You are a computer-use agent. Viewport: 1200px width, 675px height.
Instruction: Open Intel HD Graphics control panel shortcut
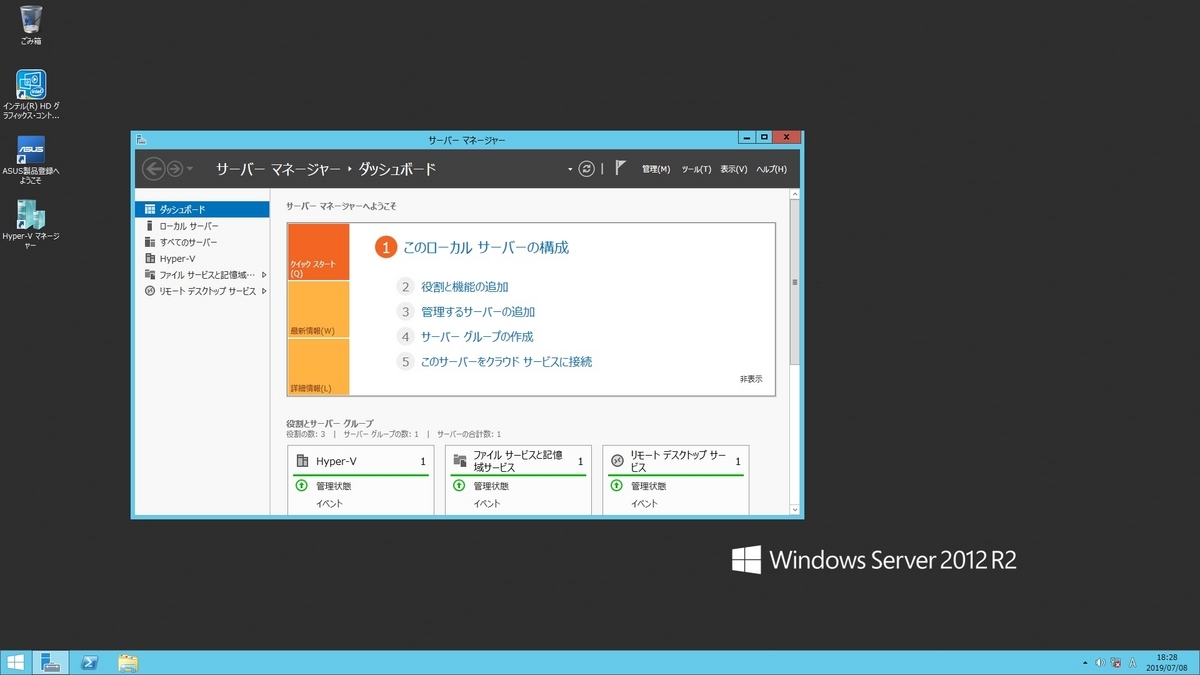tap(31, 94)
